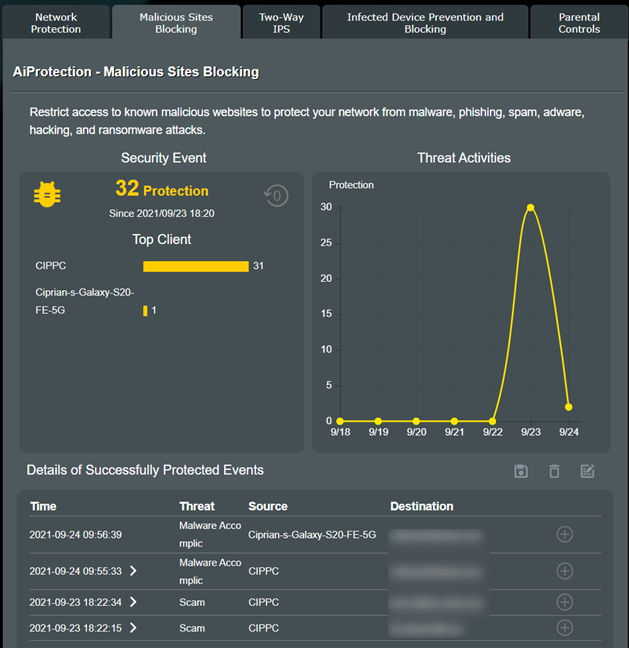Click the plus icon for 18:22:15 event
This screenshot has width=629, height=648.
(x=565, y=628)
